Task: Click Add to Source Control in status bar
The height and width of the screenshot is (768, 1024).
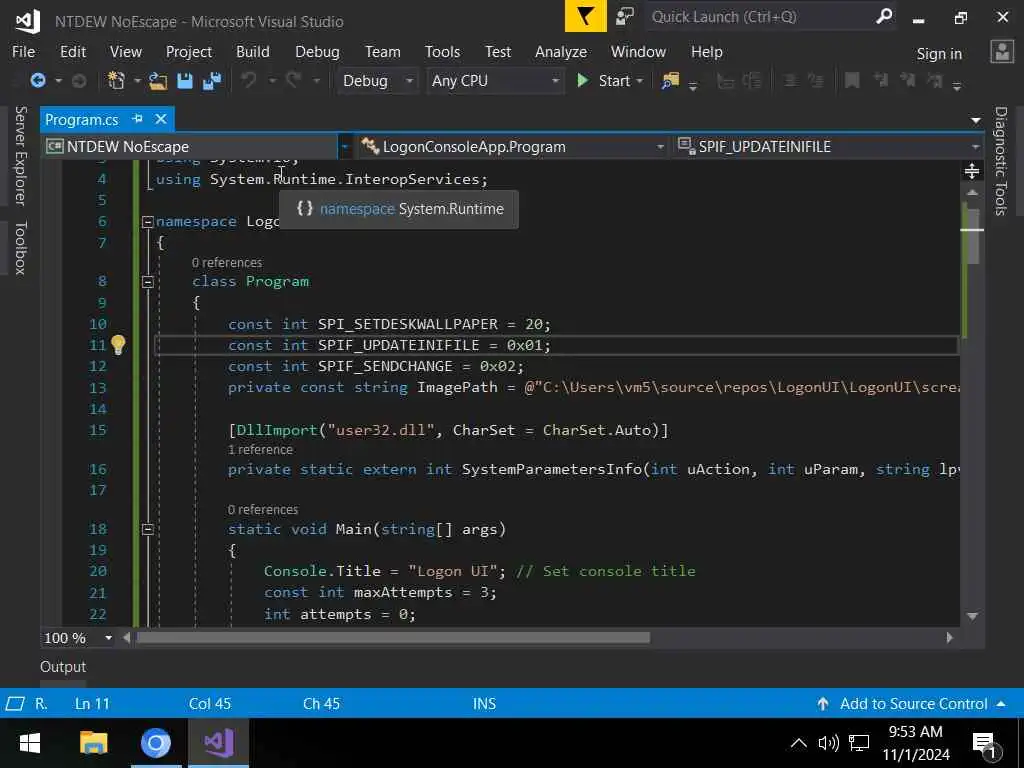Action: pos(913,704)
